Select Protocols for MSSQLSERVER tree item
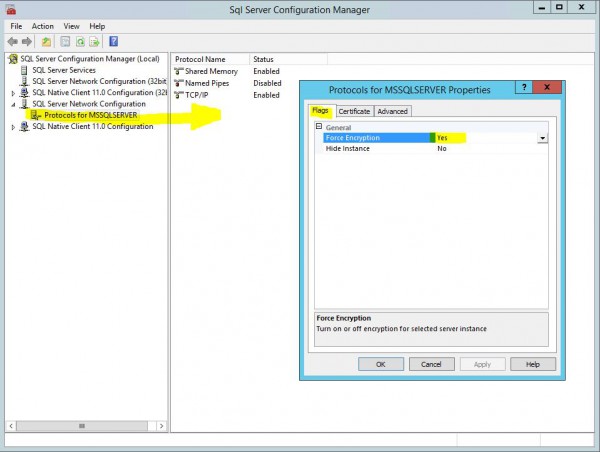Screen dimensions: 600x452 (91, 115)
